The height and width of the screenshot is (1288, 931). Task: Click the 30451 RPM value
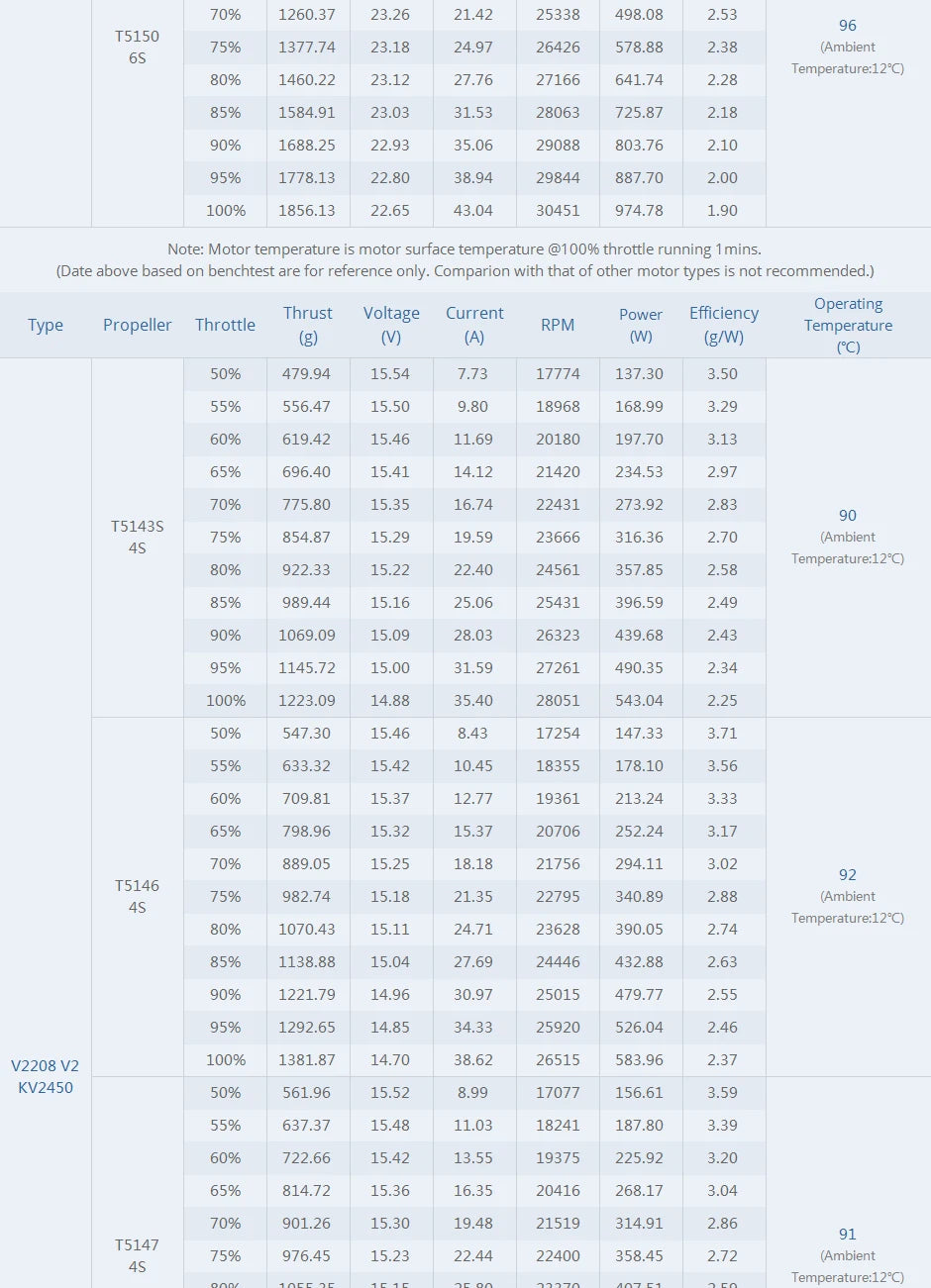(x=558, y=211)
